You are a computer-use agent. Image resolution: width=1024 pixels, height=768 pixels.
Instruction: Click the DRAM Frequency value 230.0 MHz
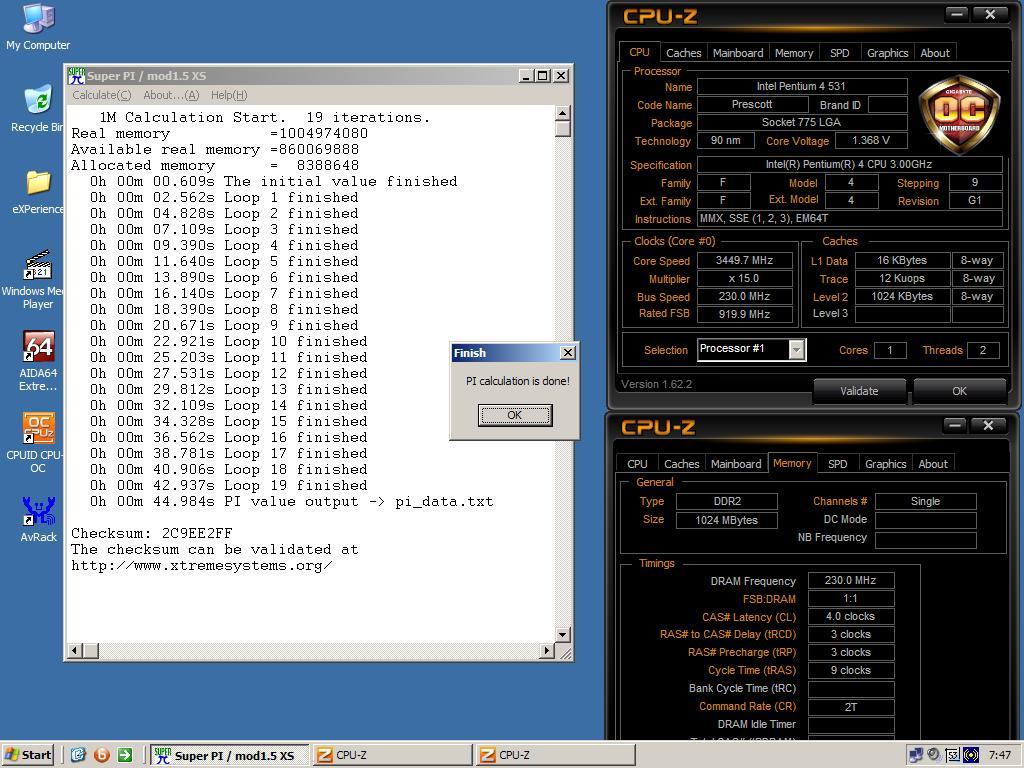pyautogui.click(x=850, y=580)
